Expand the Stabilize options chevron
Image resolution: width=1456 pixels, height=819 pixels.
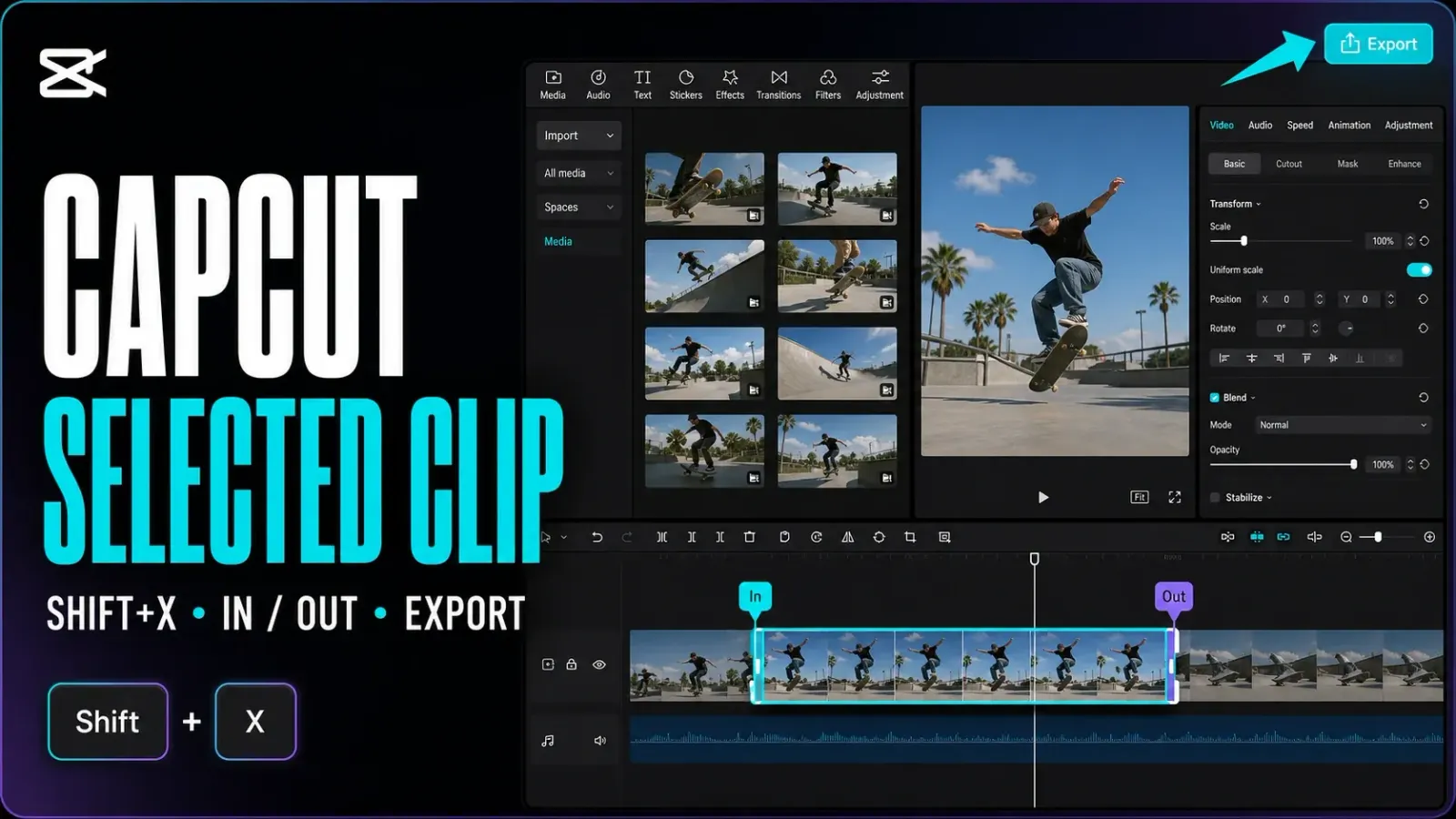(1269, 498)
